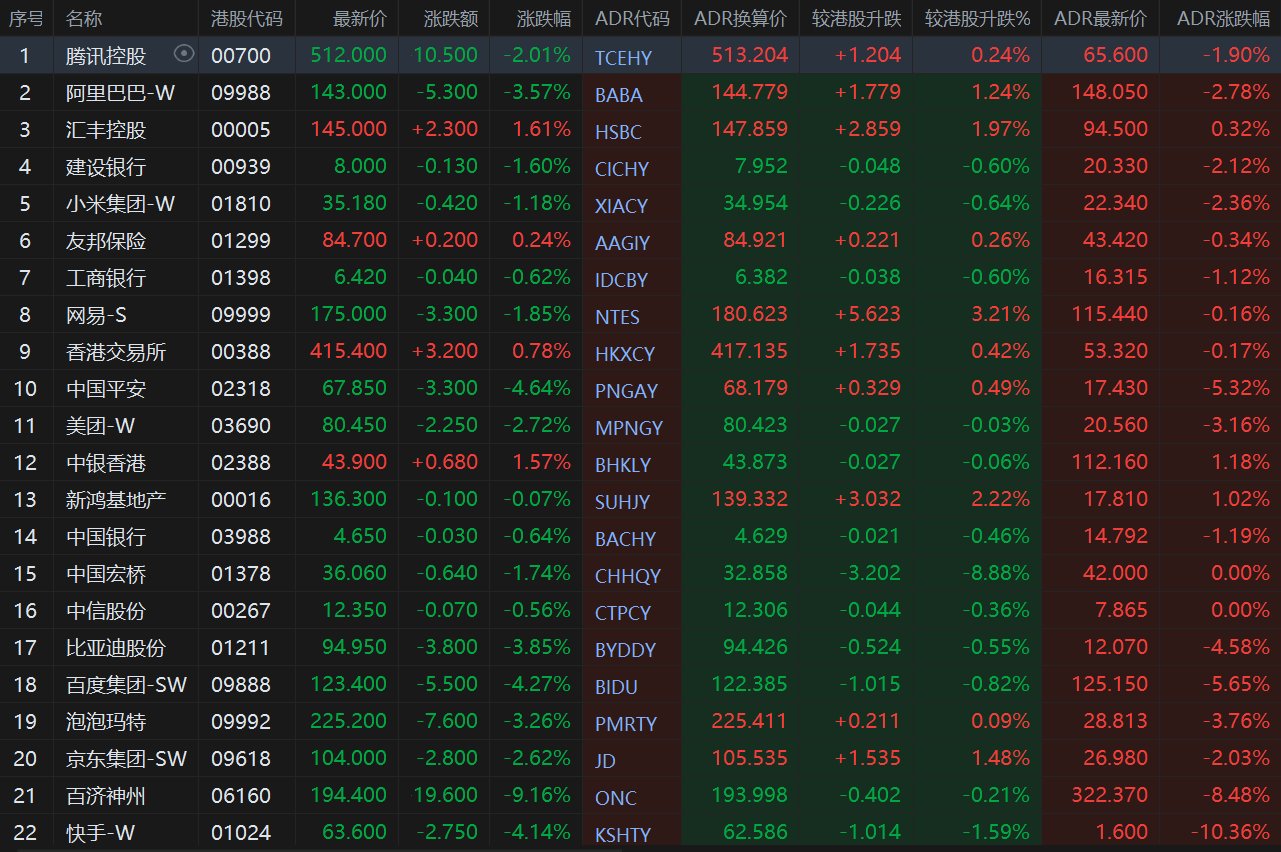1281x852 pixels.
Task: Click HK stock code 00700
Action: coord(241,56)
